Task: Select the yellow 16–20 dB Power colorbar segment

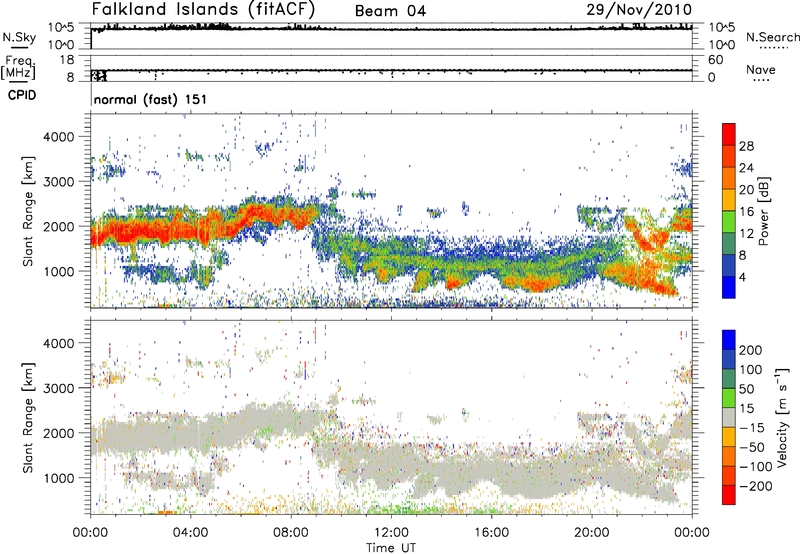Action: pyautogui.click(x=729, y=200)
